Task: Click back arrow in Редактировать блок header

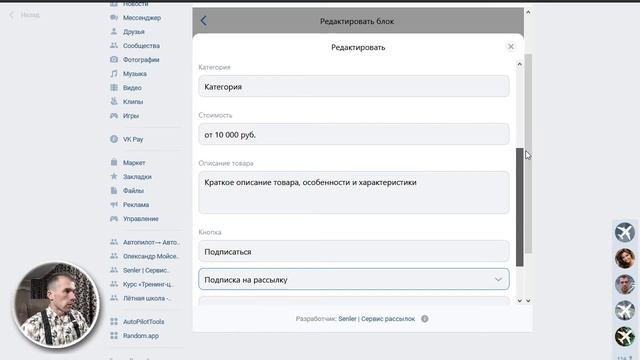Action: [x=204, y=21]
